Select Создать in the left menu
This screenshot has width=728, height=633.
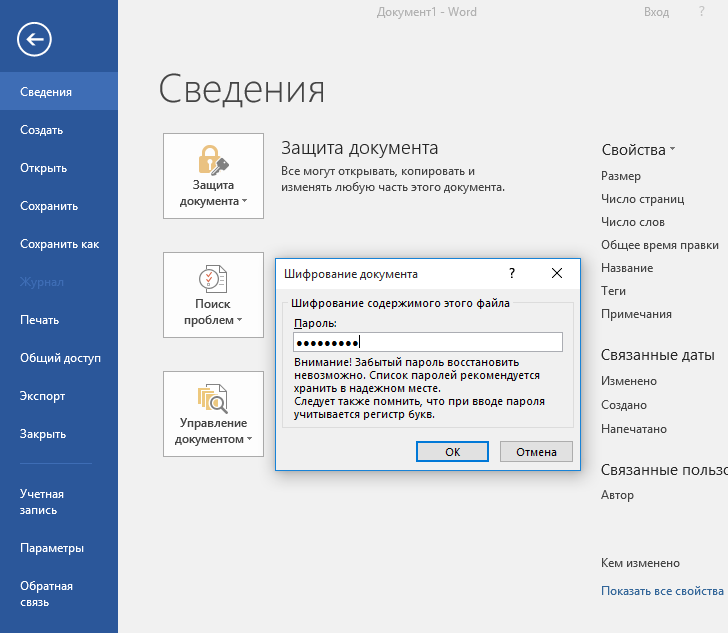[x=42, y=130]
